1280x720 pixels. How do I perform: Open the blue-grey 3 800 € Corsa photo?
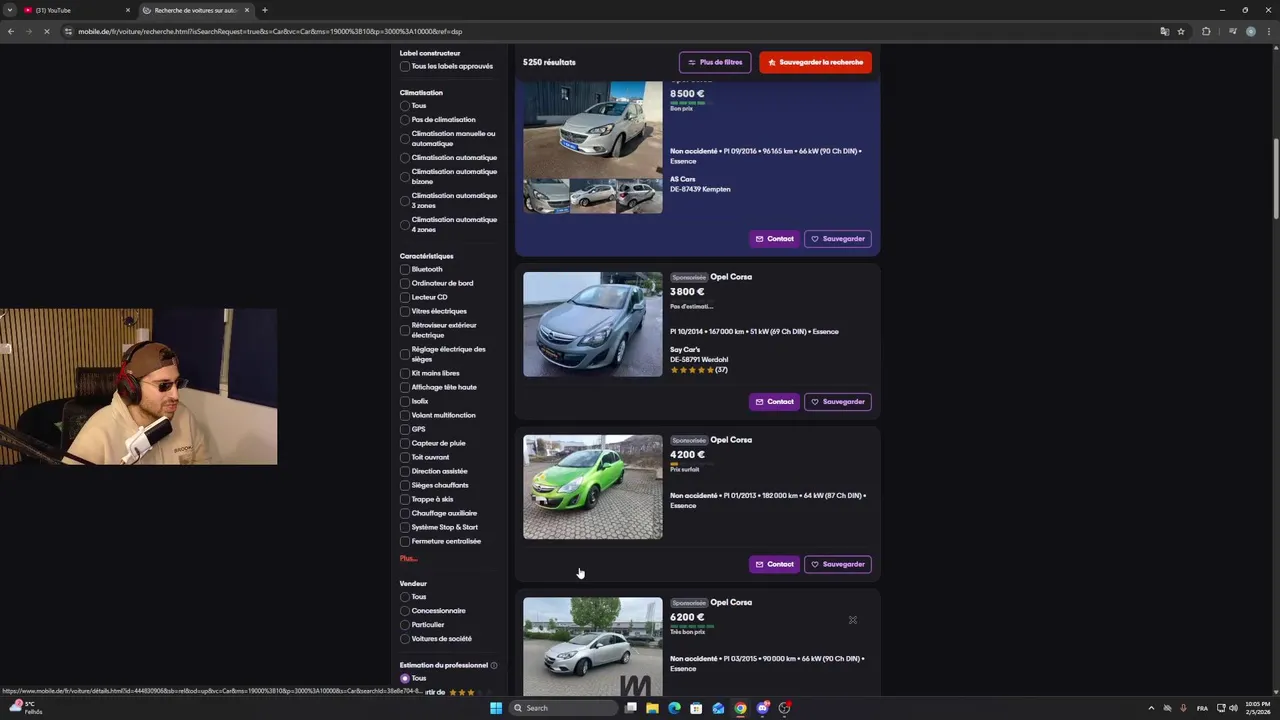tap(592, 324)
